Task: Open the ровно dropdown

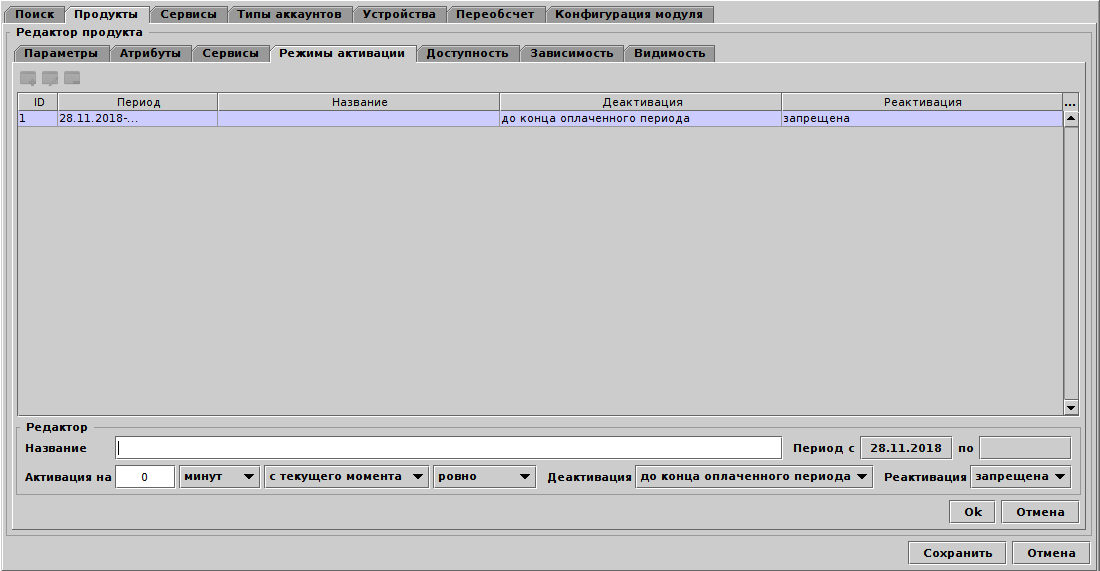Action: point(484,477)
